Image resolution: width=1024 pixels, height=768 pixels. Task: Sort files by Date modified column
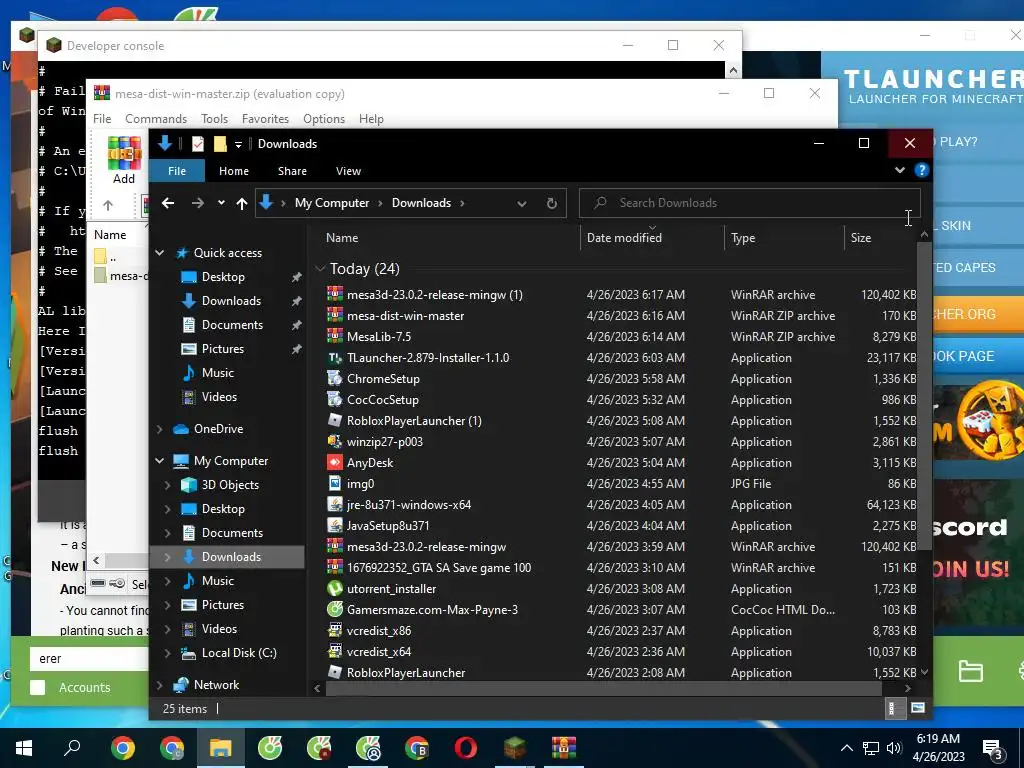pyautogui.click(x=652, y=238)
